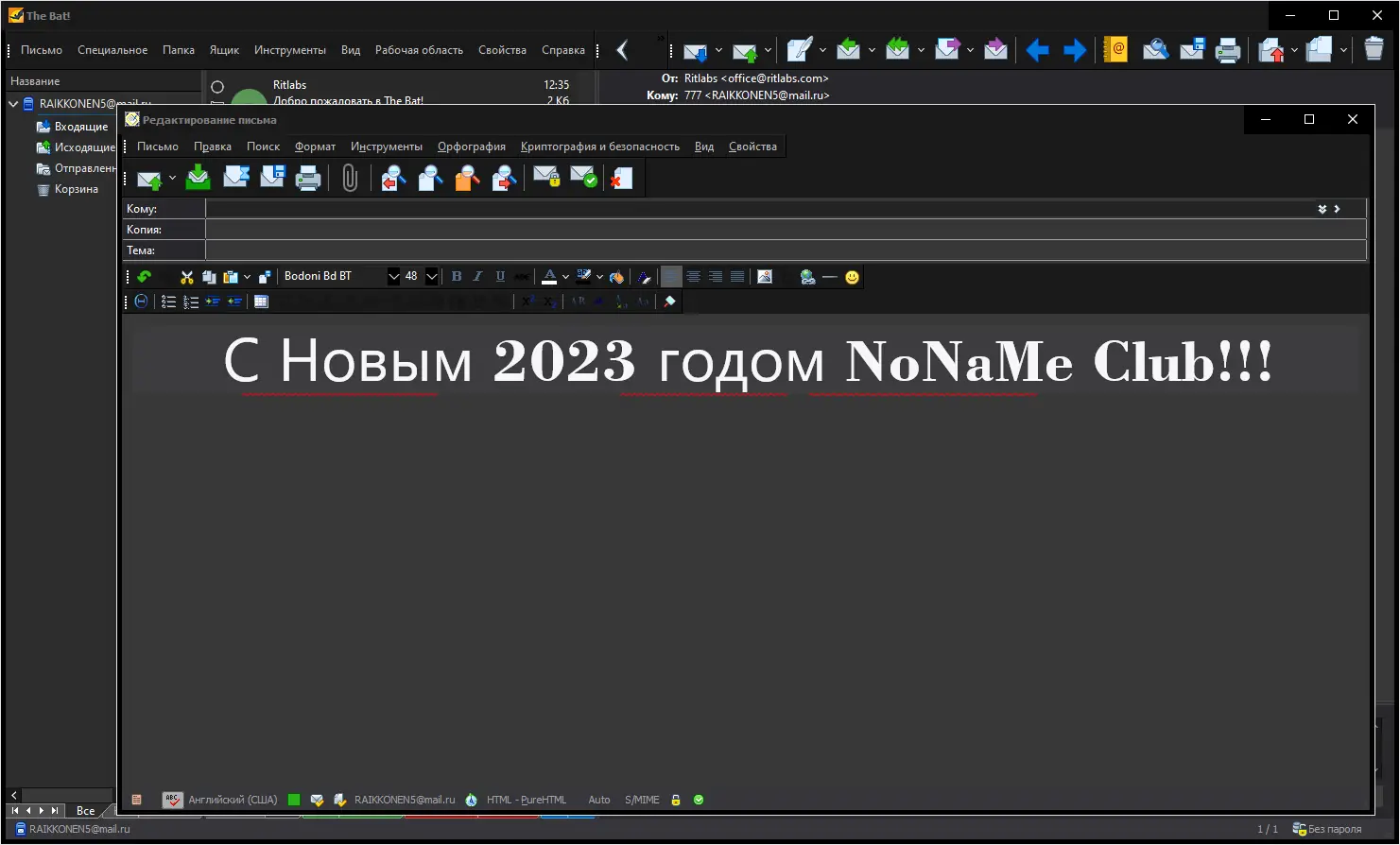Viewport: 1400px width, 845px height.
Task: Open the font family dropdown
Action: 394,276
